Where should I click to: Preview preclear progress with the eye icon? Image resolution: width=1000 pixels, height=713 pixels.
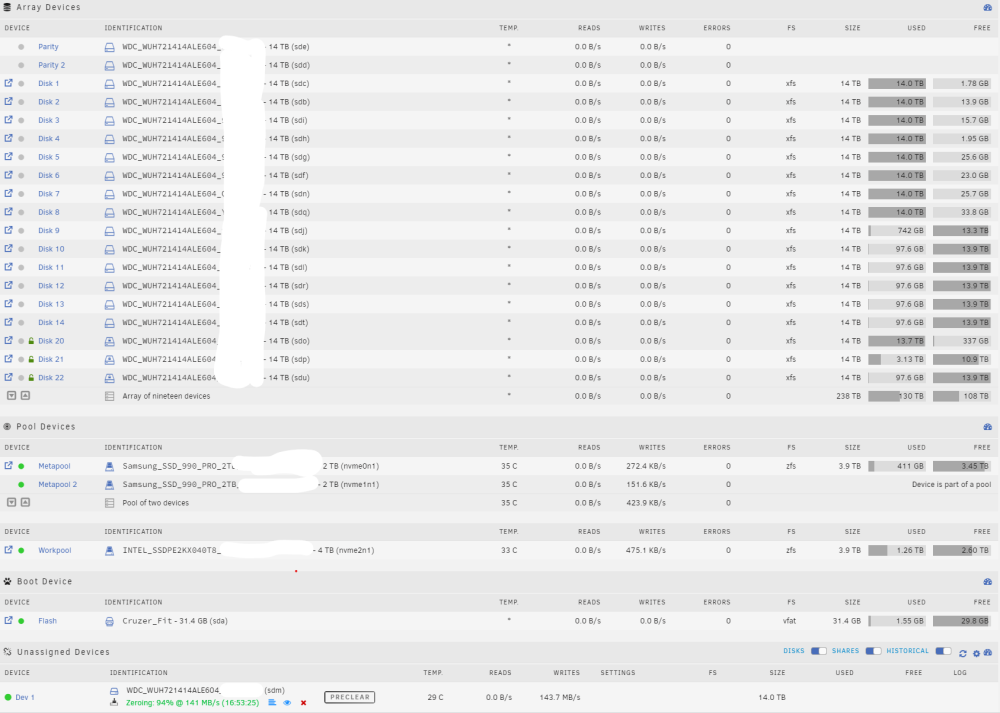pos(287,703)
